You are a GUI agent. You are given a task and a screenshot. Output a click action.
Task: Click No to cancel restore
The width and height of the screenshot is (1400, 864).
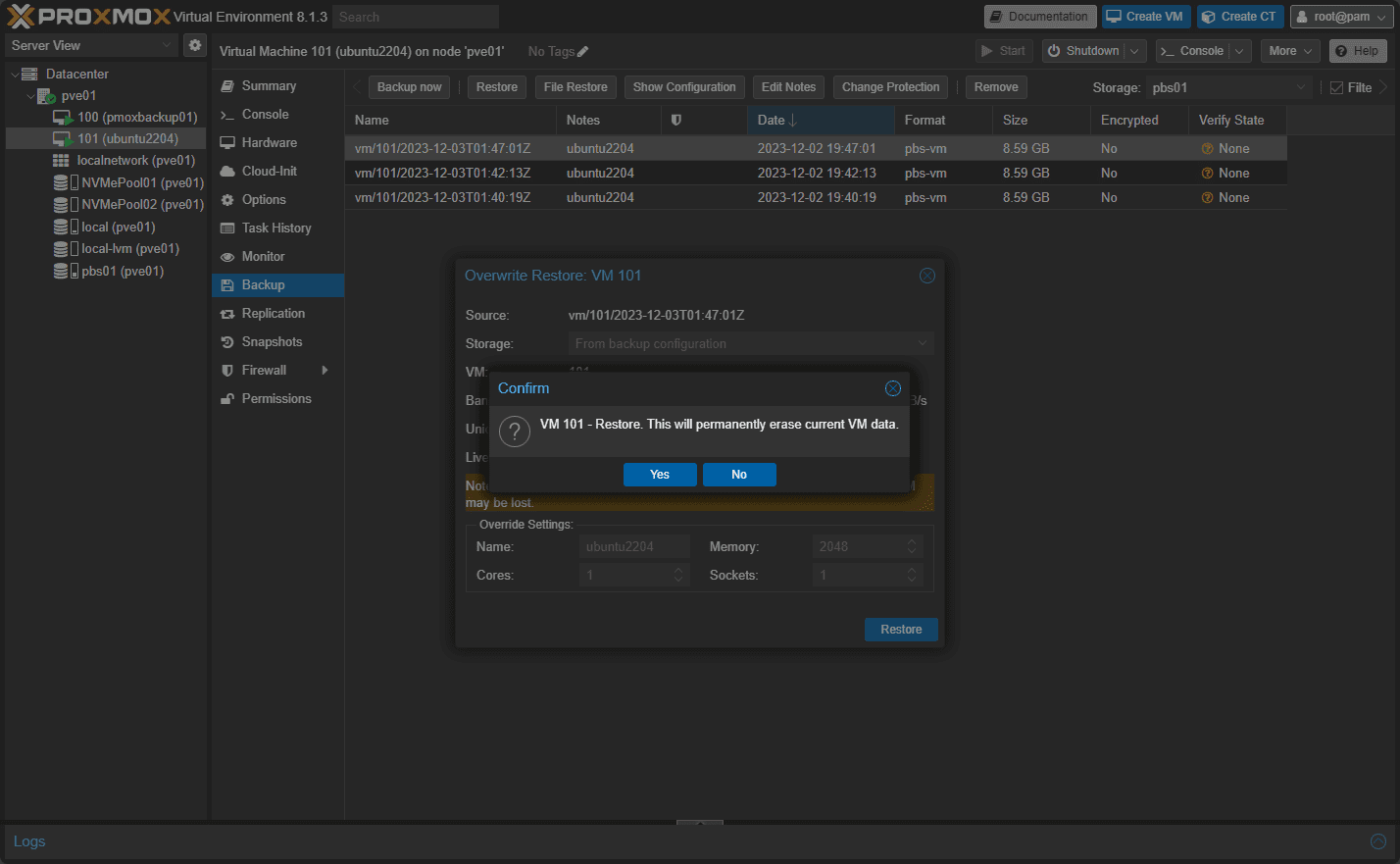click(739, 475)
